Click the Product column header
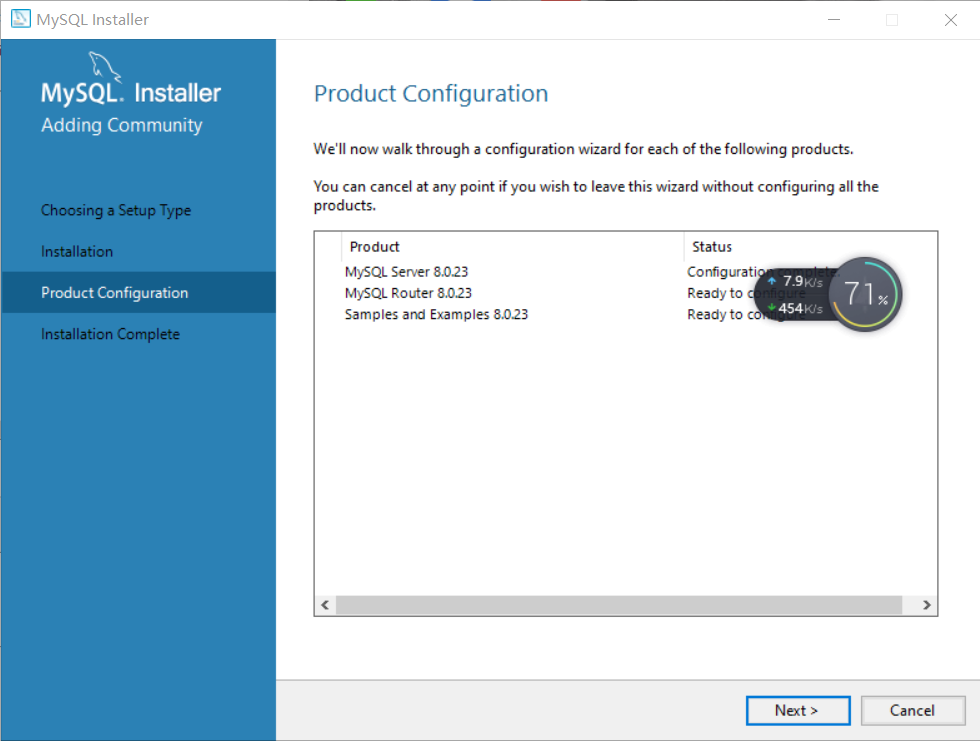 [375, 246]
